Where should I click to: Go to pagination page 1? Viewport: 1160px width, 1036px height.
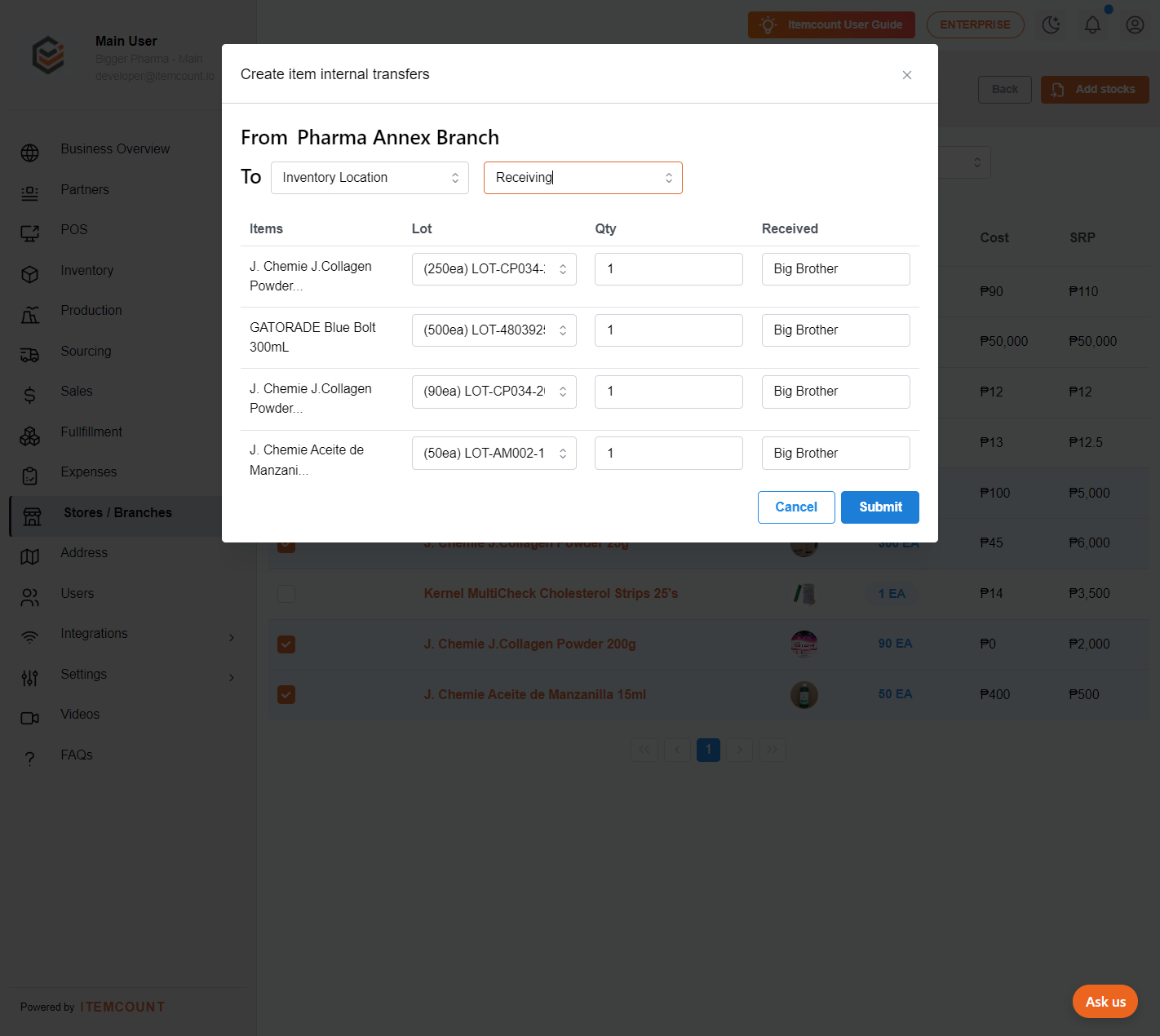click(708, 750)
